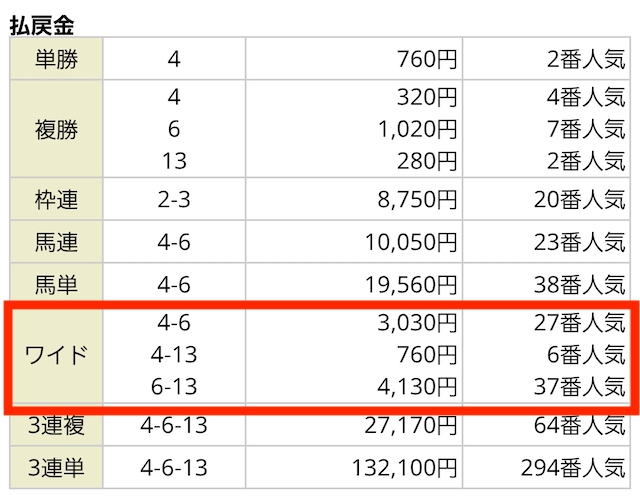Screen dimensions: 640x497
Task: Select the 1,020円 place payout
Action: [x=418, y=130]
